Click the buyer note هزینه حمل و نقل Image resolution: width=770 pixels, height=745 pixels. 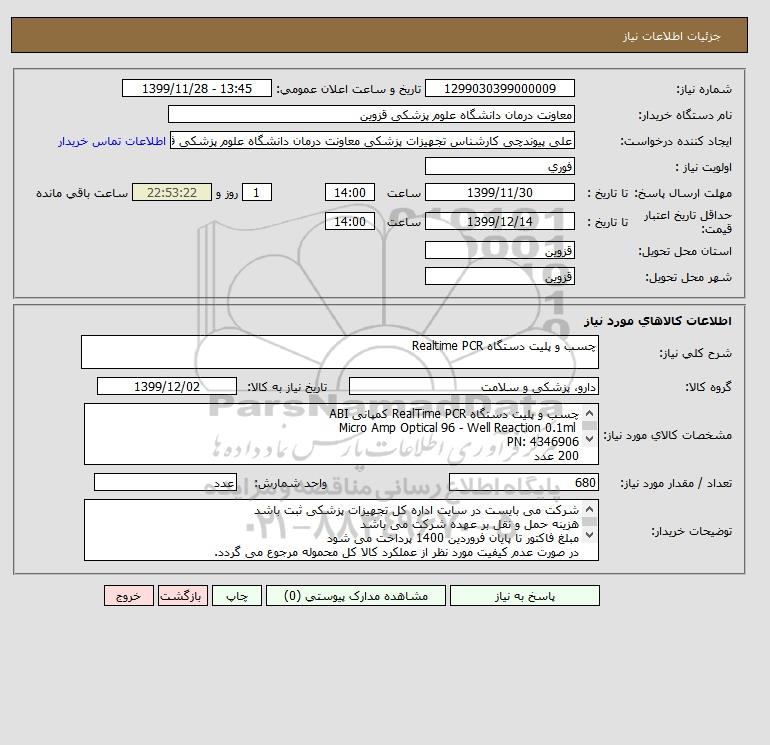pos(470,524)
